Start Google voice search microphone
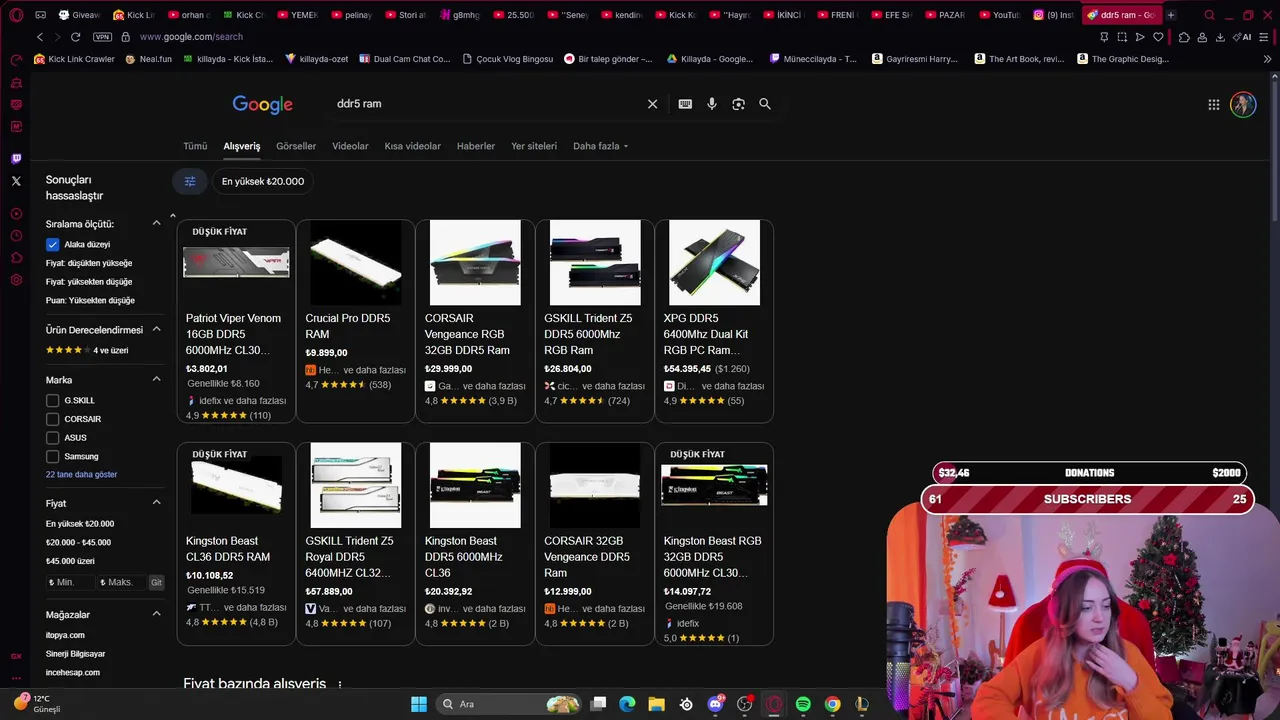 712,104
